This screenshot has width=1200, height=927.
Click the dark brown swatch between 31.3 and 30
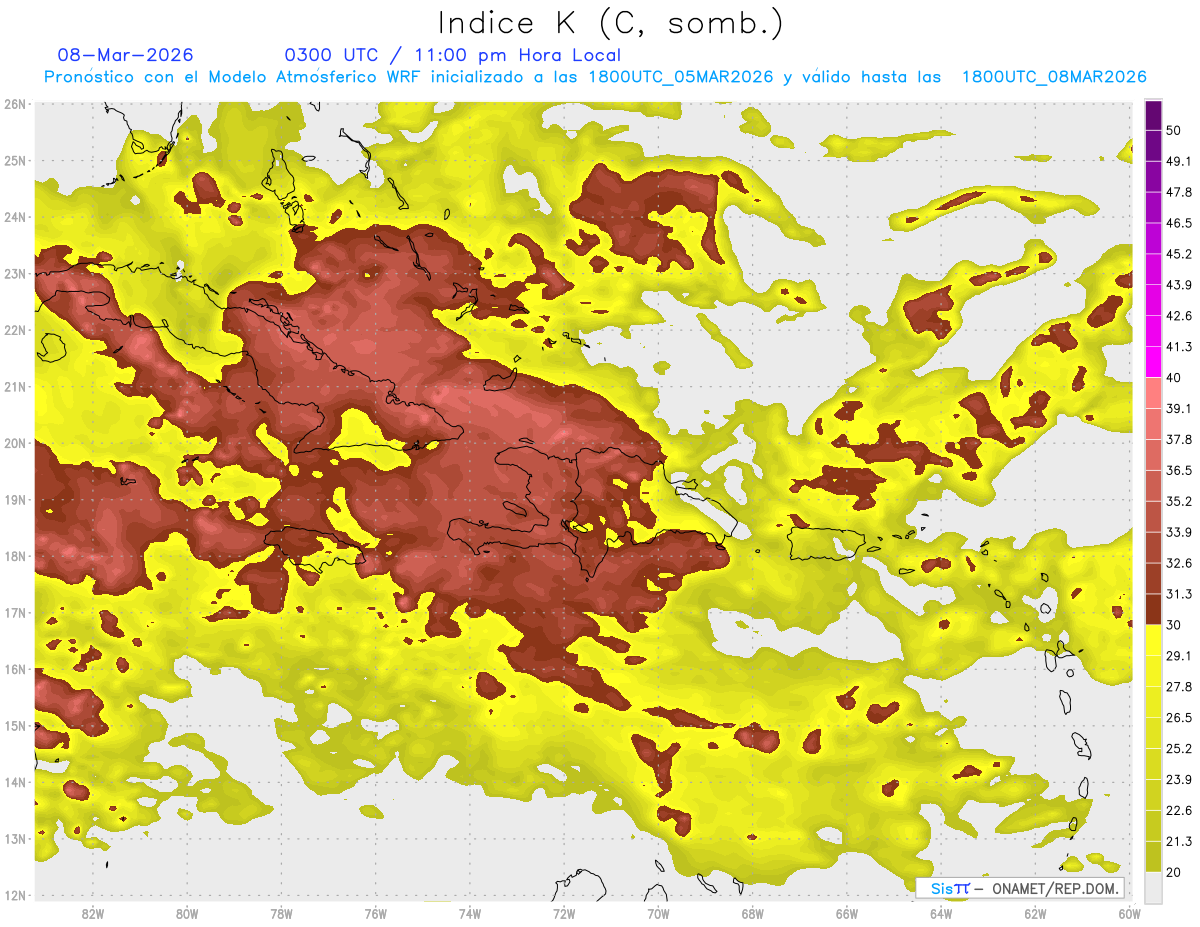[x=1153, y=609]
